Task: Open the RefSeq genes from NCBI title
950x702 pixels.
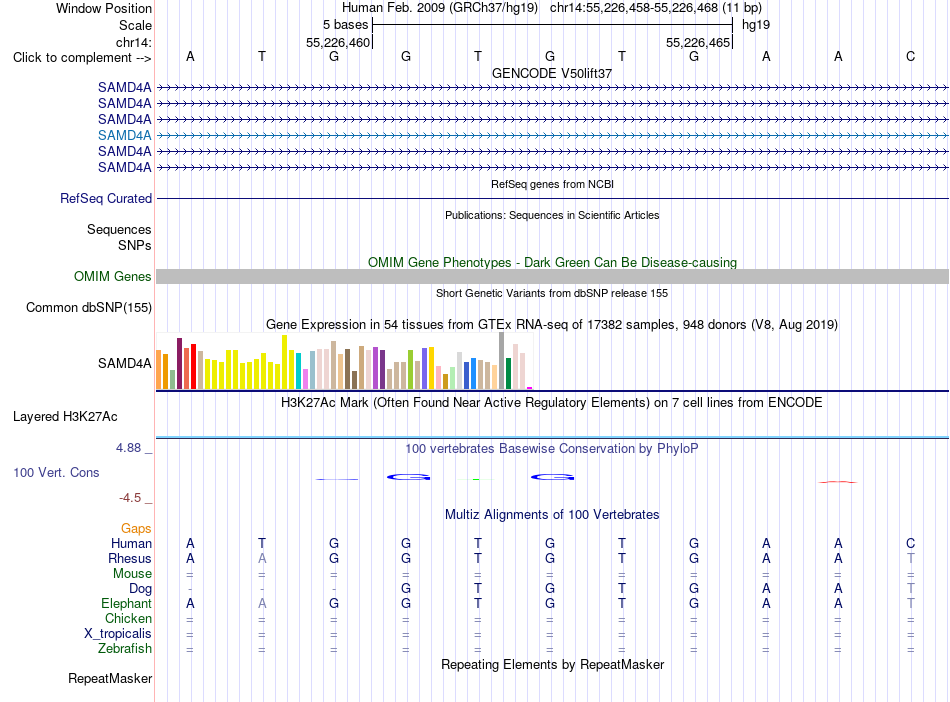Action: [552, 184]
